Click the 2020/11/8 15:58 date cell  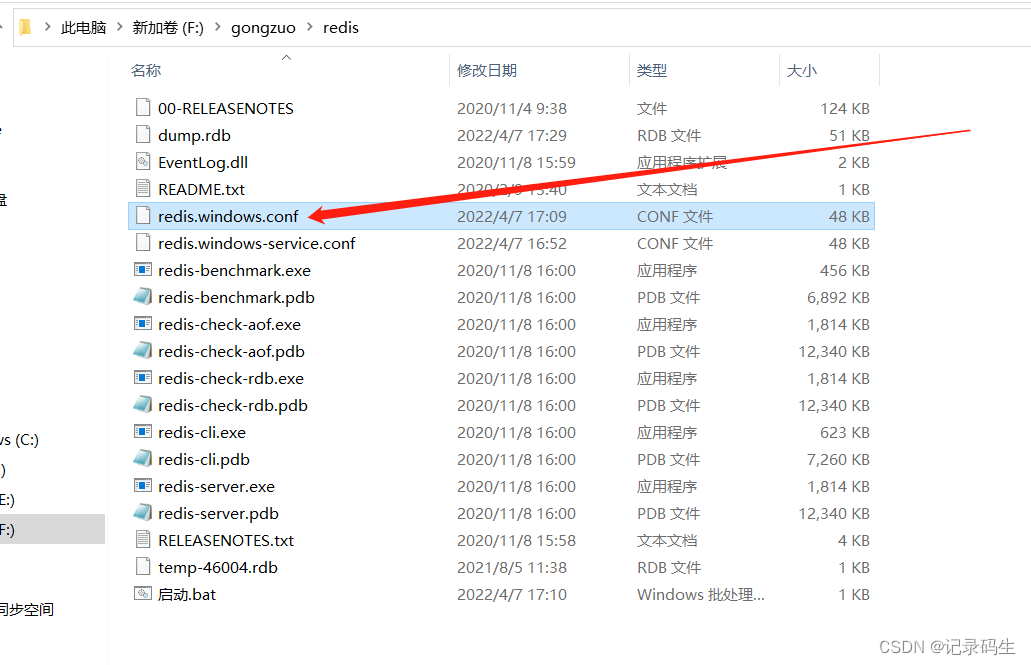click(516, 540)
